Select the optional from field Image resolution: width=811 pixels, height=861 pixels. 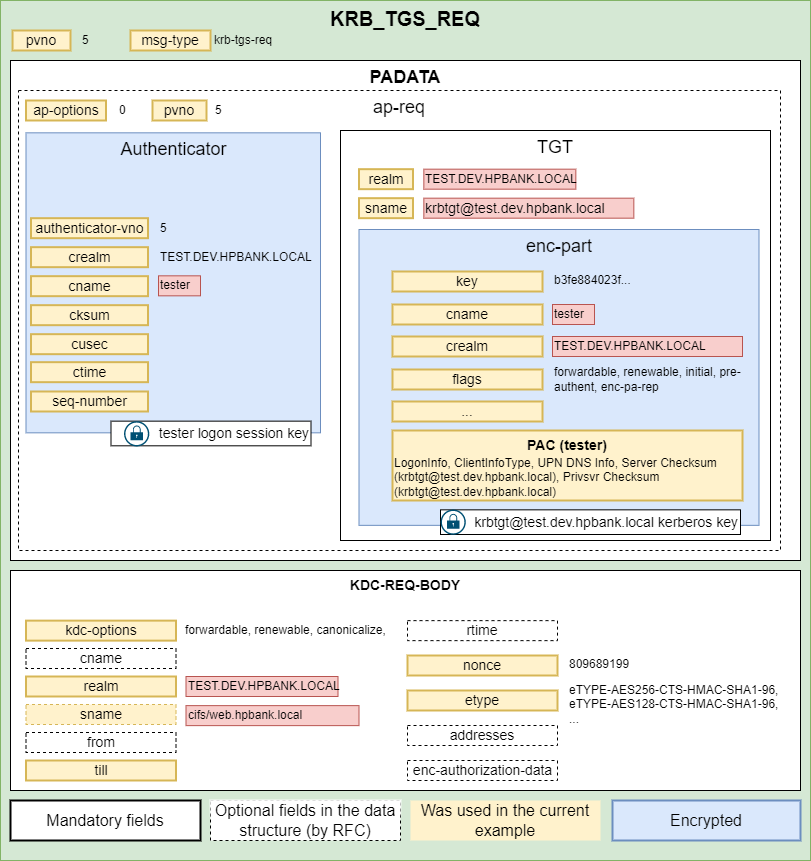[101, 742]
